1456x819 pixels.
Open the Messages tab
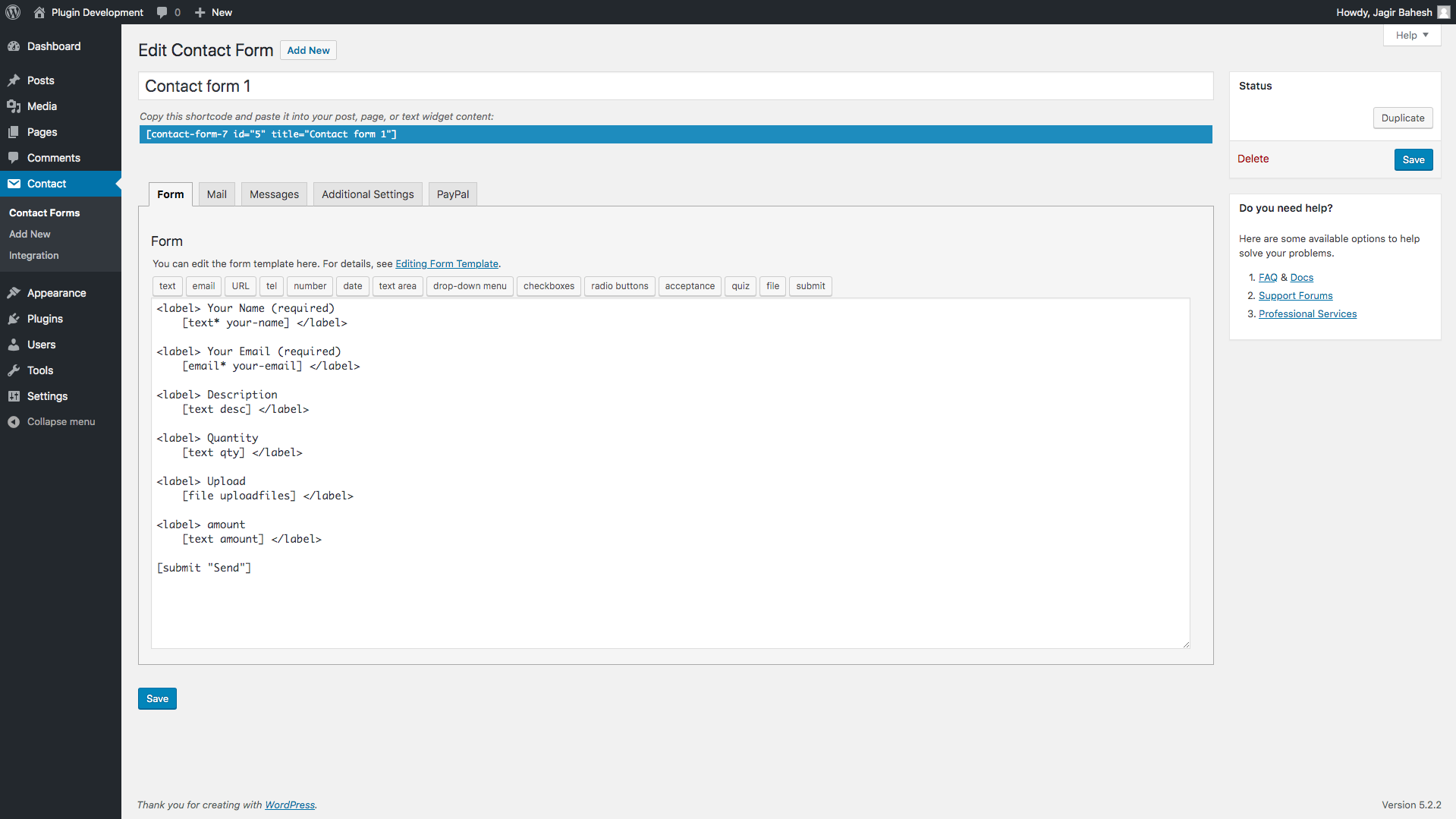pos(274,194)
